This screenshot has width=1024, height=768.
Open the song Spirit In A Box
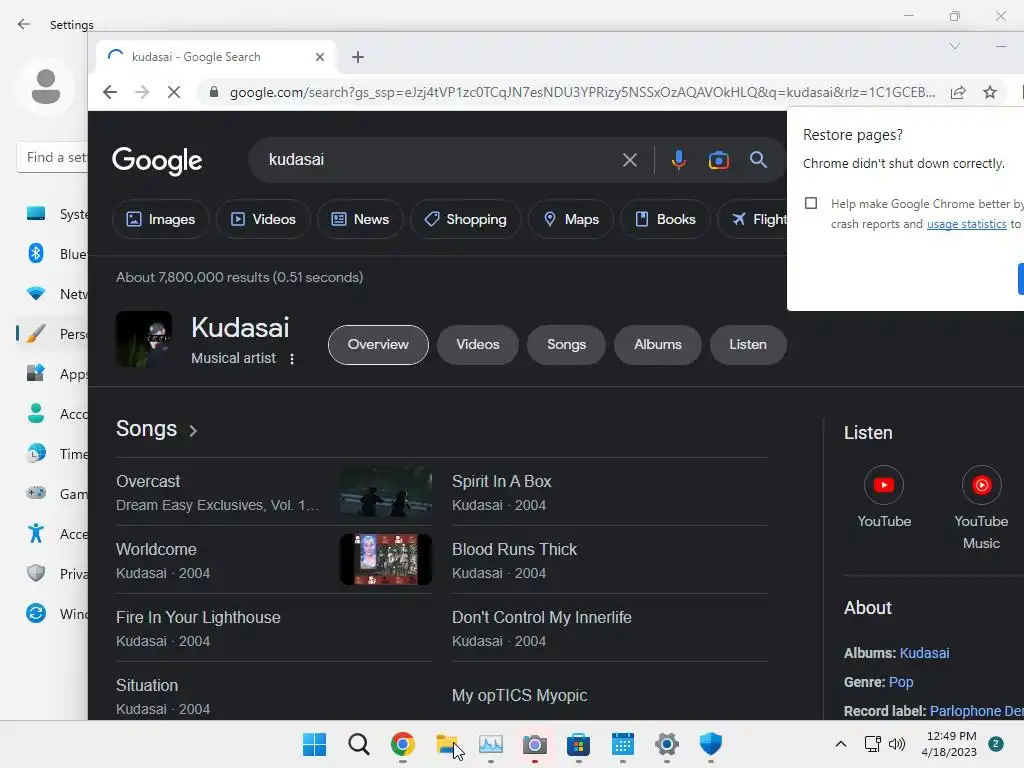[x=502, y=481]
